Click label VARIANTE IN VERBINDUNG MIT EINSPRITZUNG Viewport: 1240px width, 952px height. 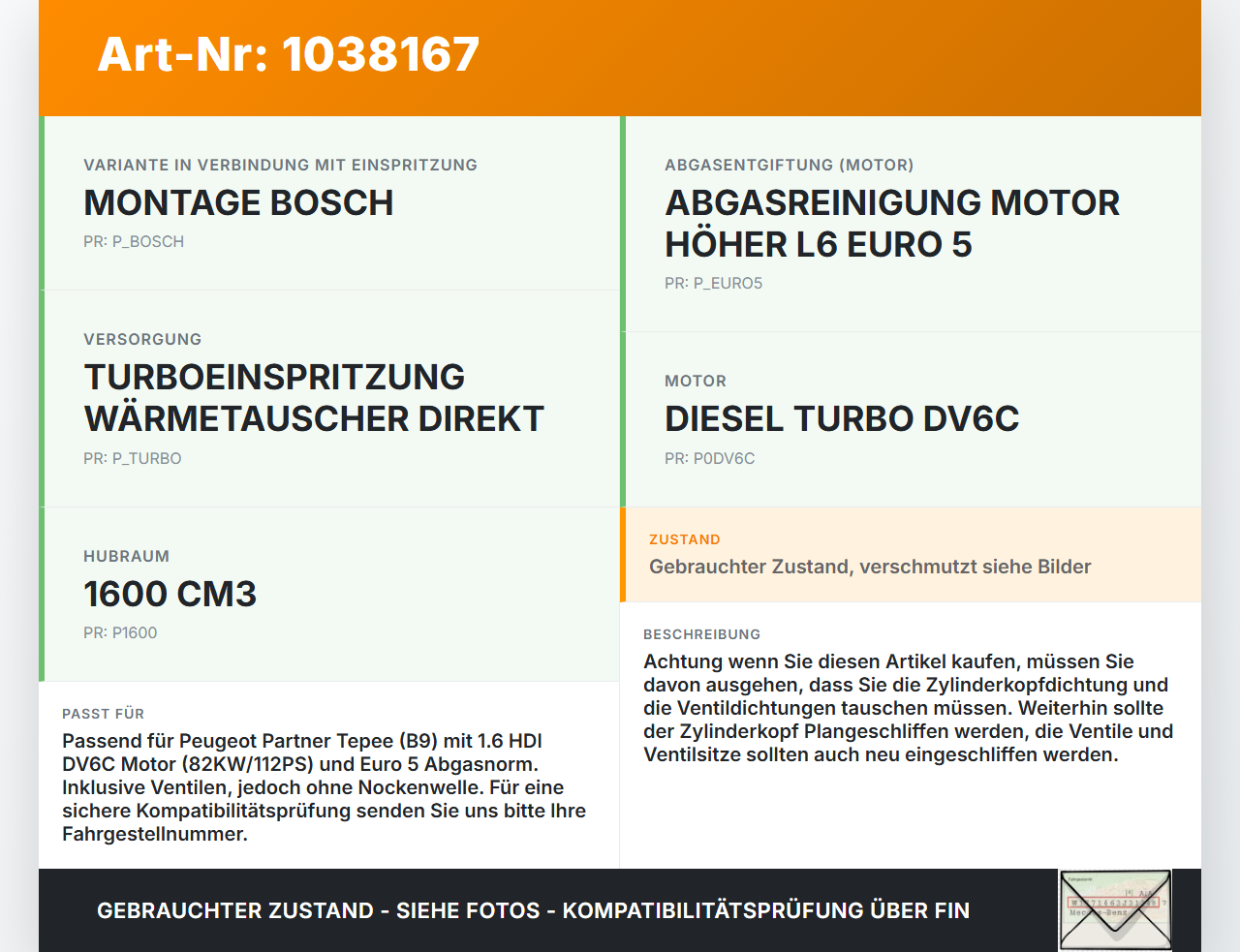280,165
